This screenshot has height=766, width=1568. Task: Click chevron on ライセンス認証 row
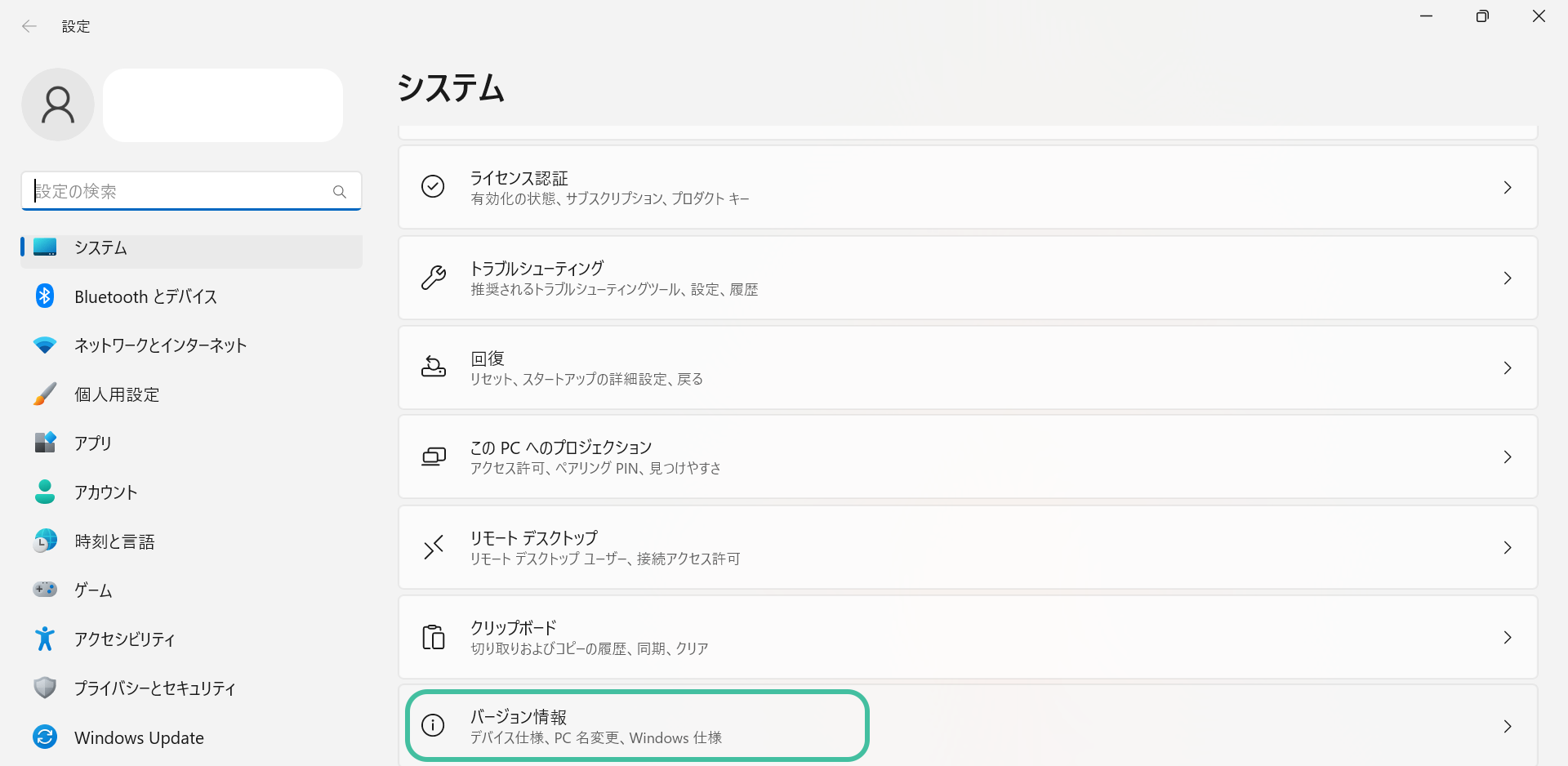point(1508,188)
